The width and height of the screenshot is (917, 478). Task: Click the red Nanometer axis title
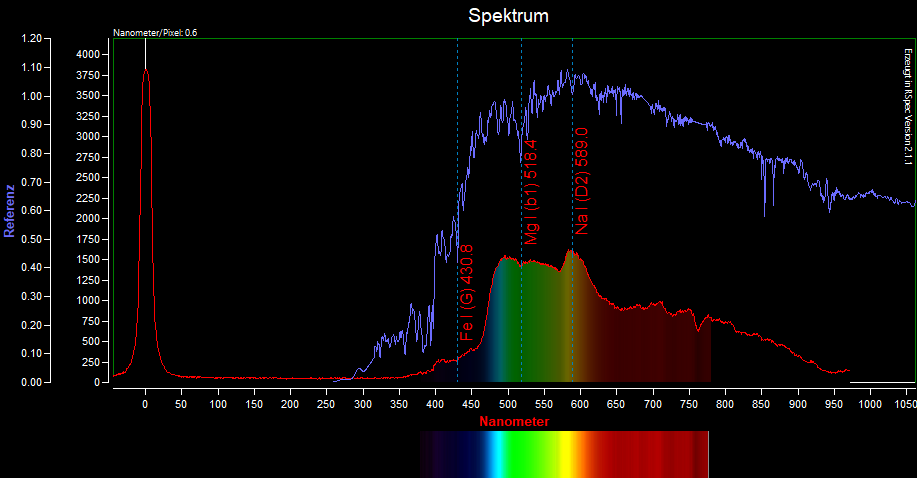514,422
